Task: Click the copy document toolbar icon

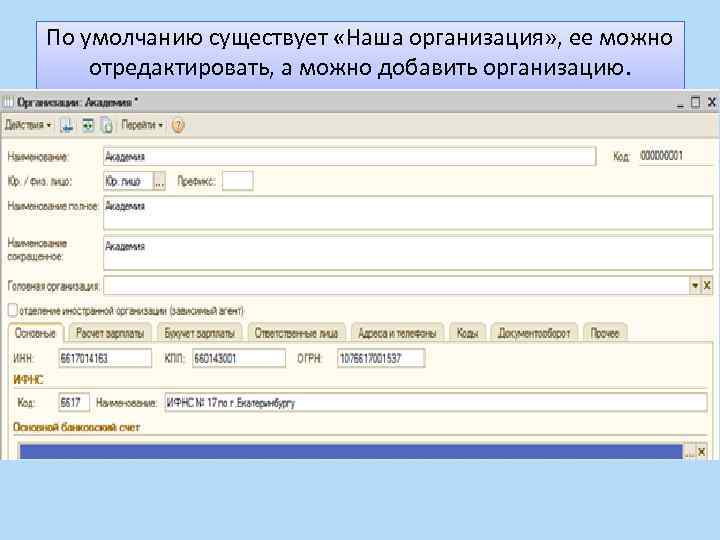Action: [x=107, y=125]
